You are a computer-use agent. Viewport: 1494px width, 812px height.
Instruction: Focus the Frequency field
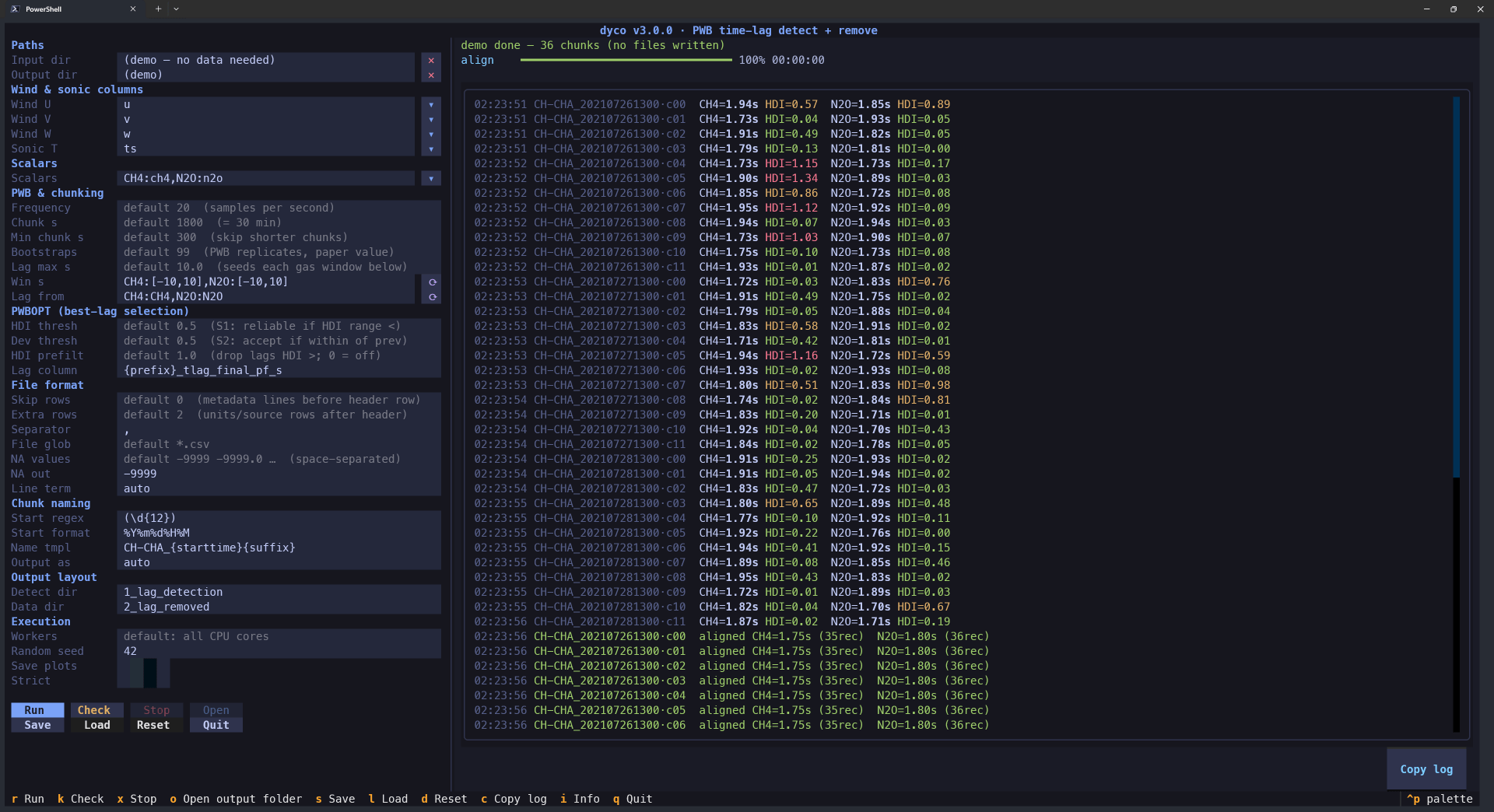pyautogui.click(x=279, y=208)
